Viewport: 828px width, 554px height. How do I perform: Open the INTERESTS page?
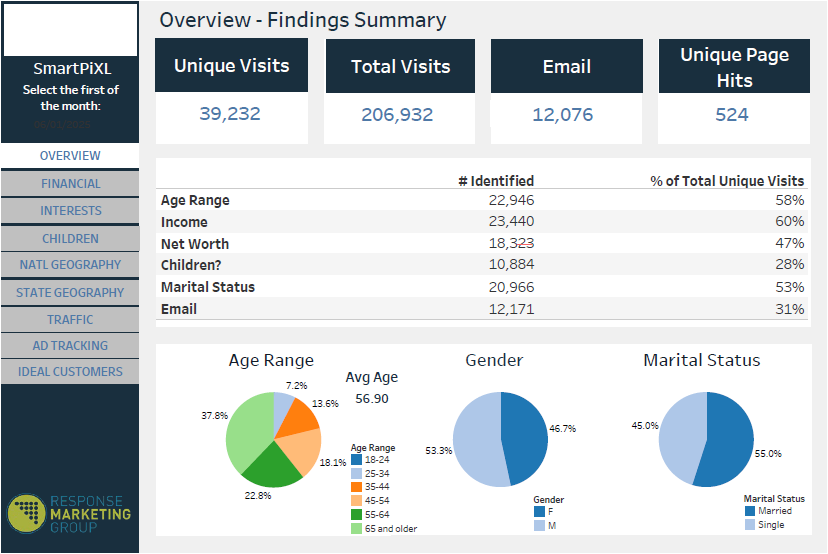click(70, 211)
